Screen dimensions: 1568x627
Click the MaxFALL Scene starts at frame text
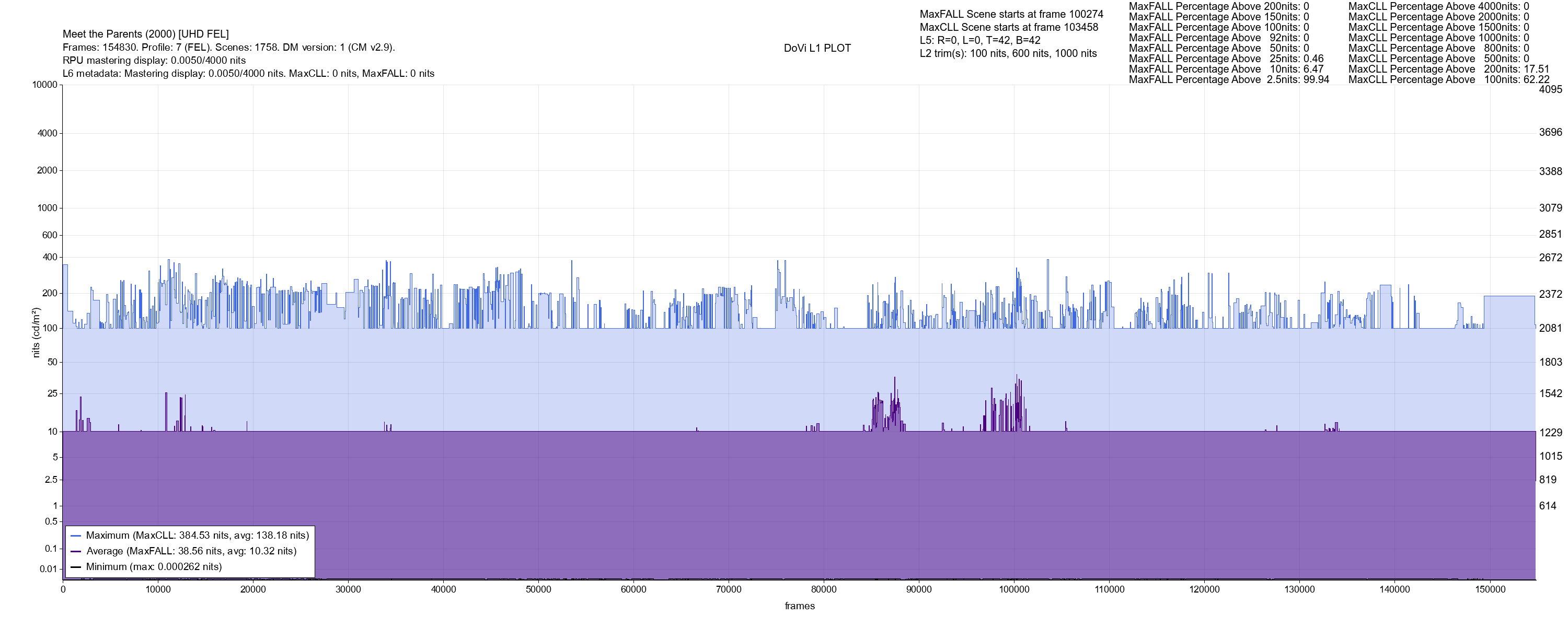[1011, 14]
